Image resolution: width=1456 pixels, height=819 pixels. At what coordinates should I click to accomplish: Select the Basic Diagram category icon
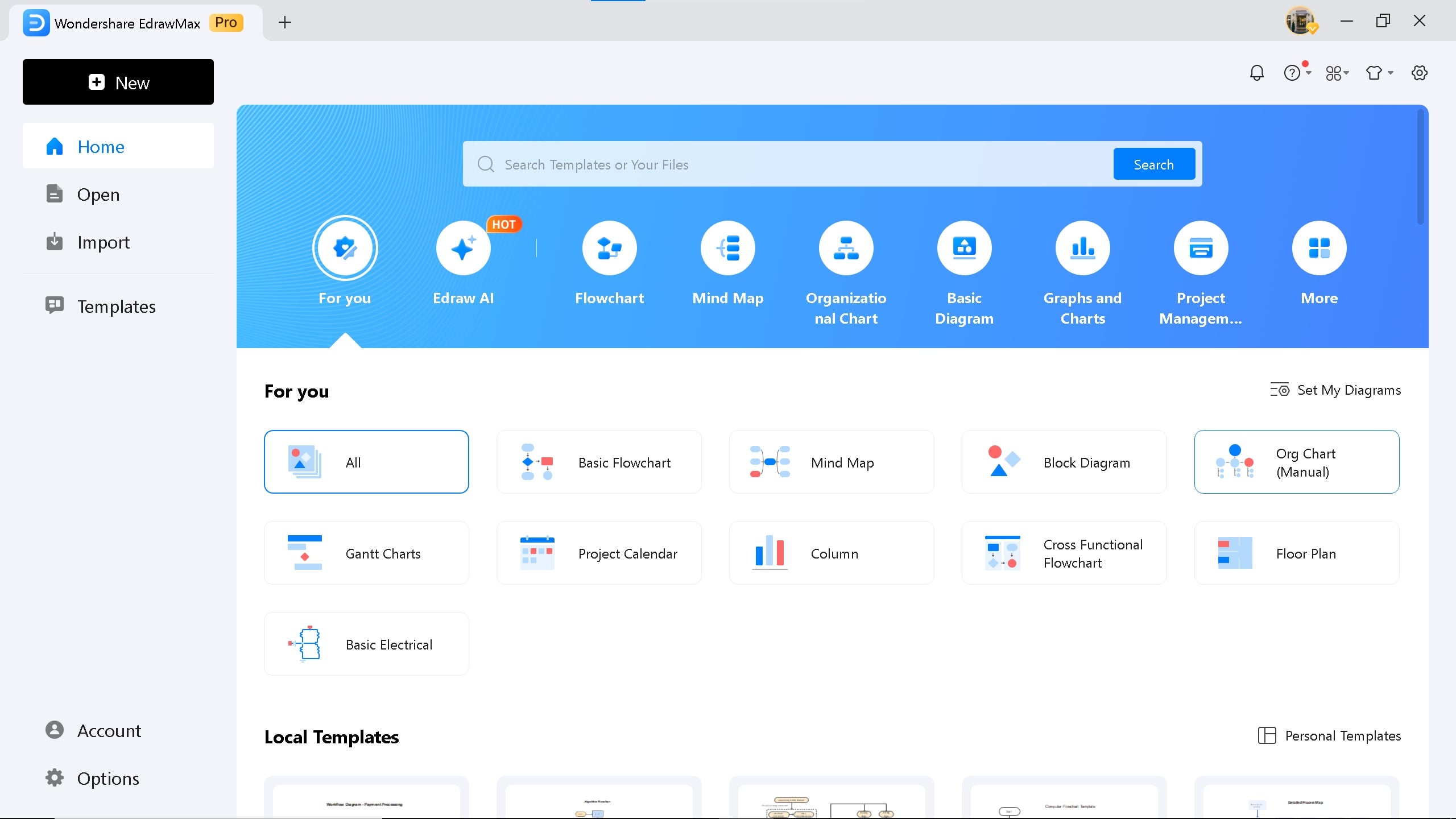coord(964,248)
